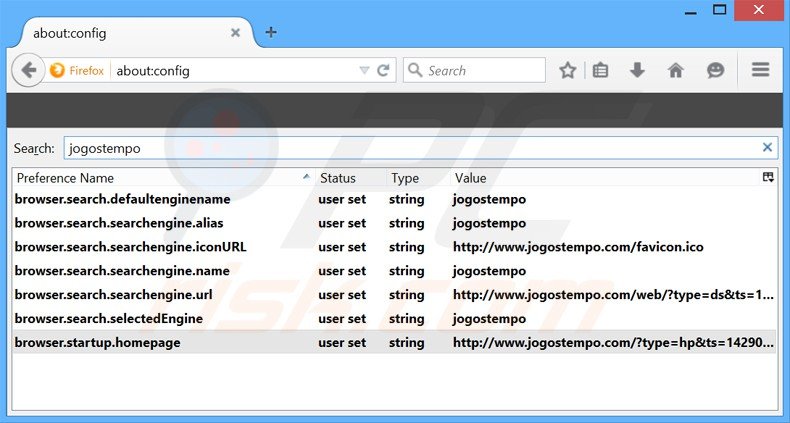
Task: Sort by Preference Name column header
Action: point(164,178)
